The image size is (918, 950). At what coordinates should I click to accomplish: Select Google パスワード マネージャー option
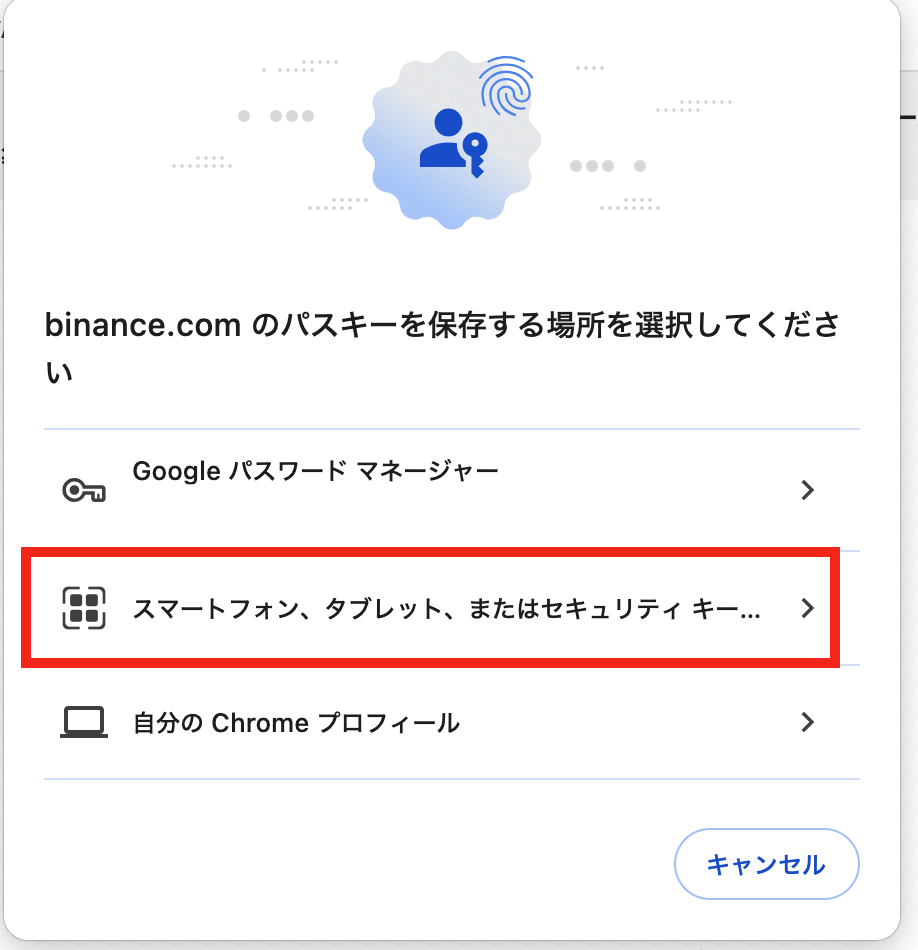(x=451, y=490)
